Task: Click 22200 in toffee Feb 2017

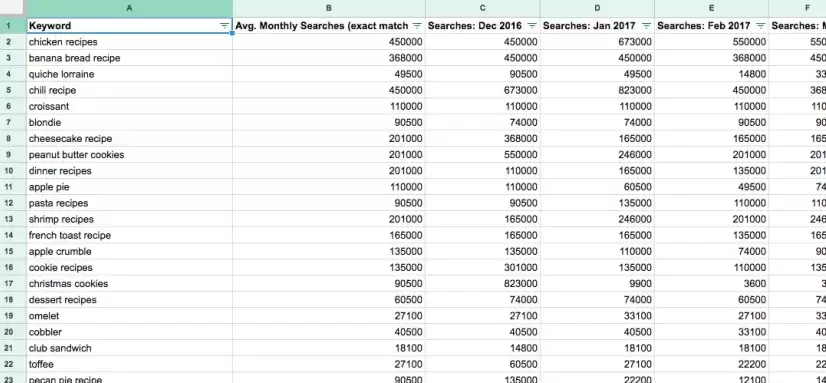Action: [712, 364]
